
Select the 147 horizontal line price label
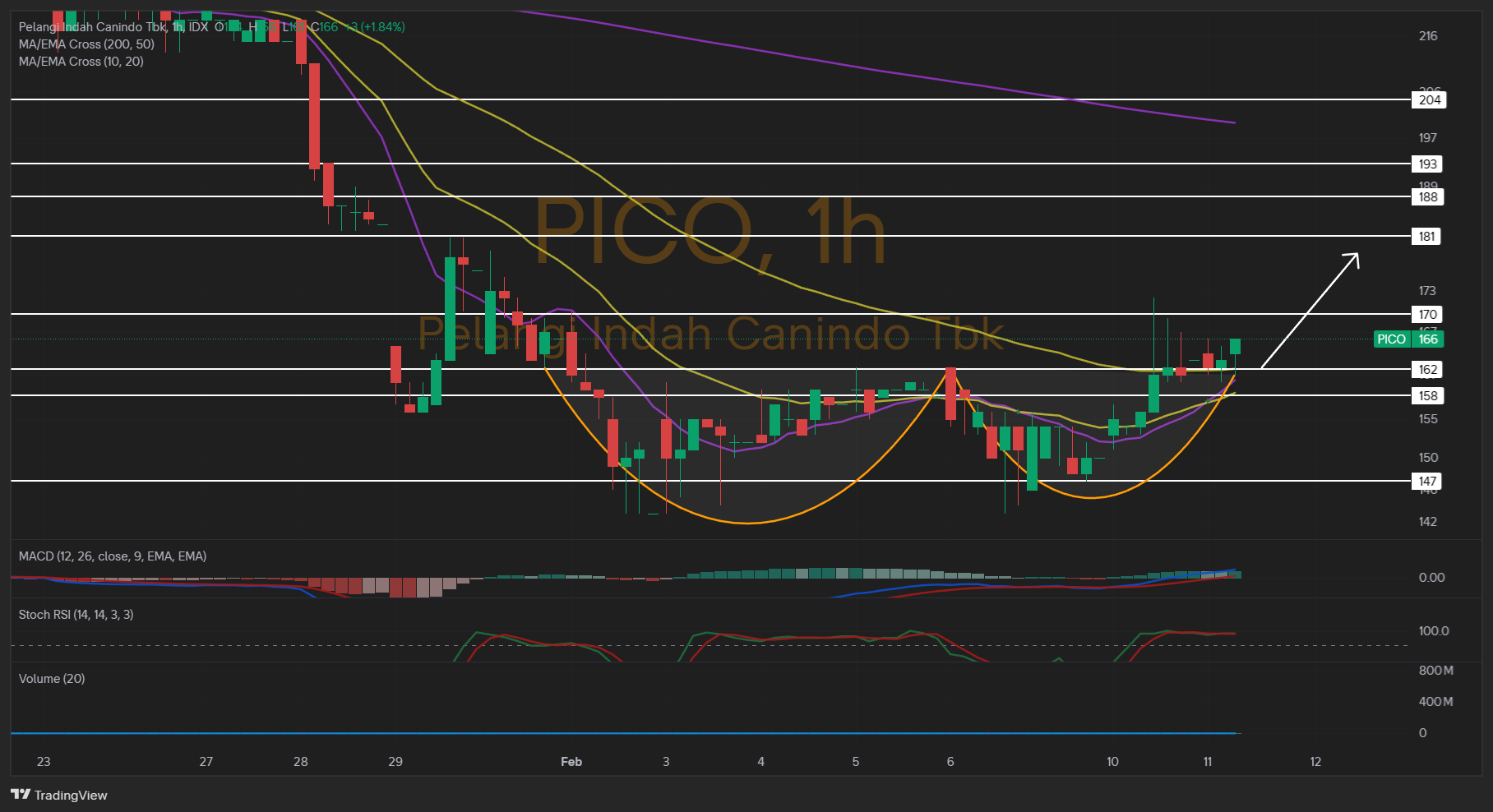(x=1426, y=482)
